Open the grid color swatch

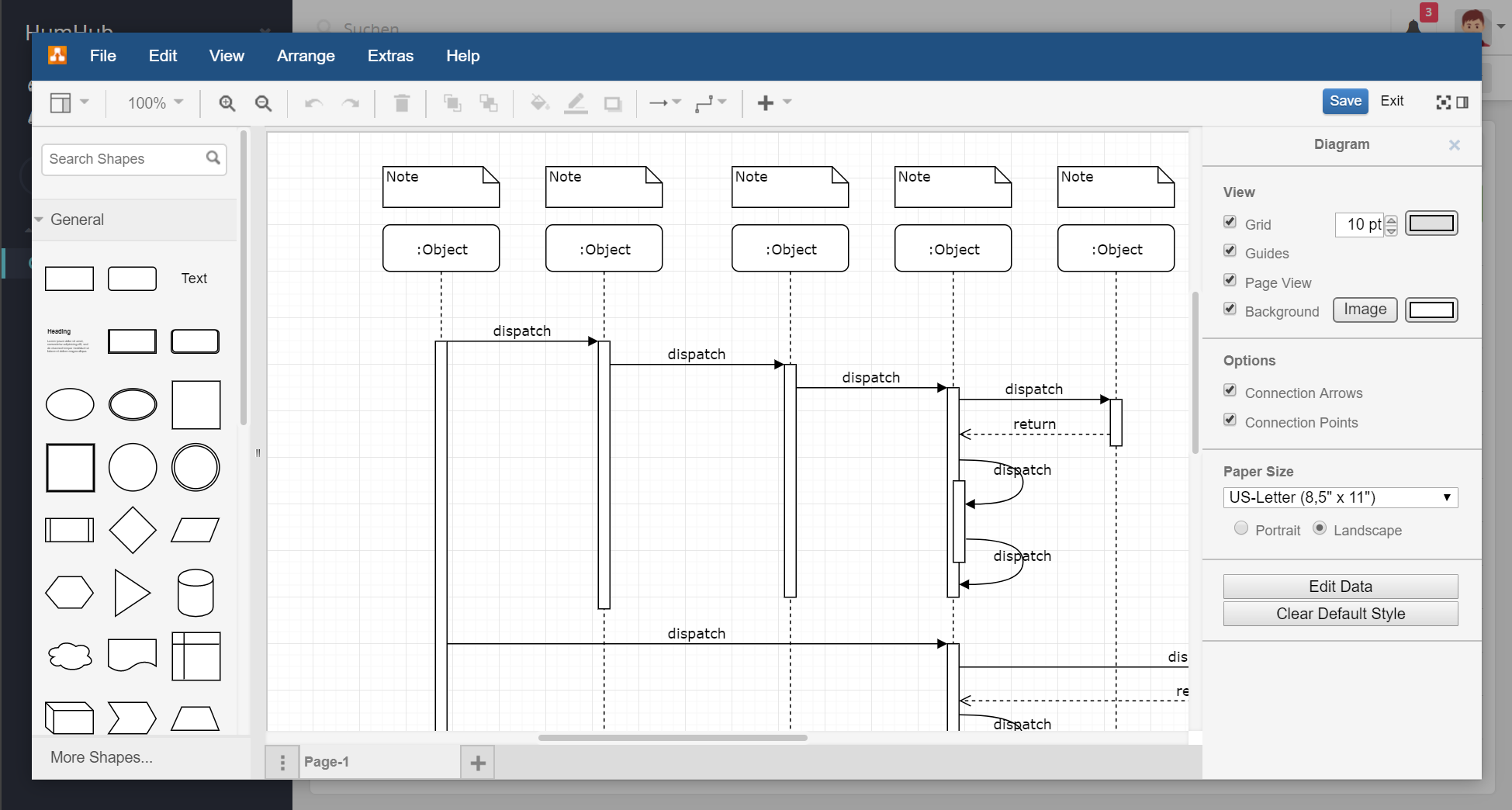click(1431, 223)
